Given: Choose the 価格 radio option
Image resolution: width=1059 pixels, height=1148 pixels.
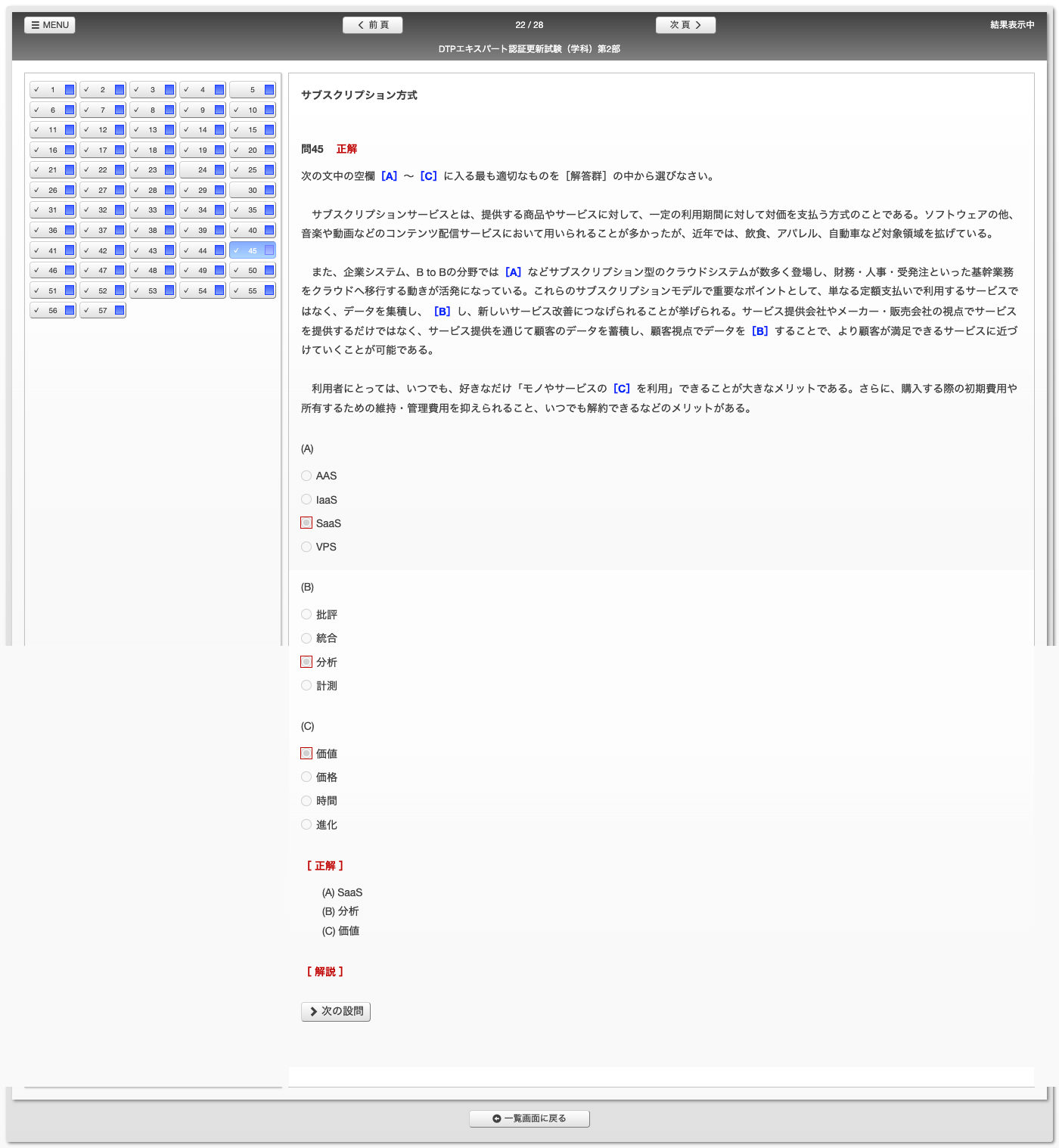Looking at the screenshot, I should [306, 777].
